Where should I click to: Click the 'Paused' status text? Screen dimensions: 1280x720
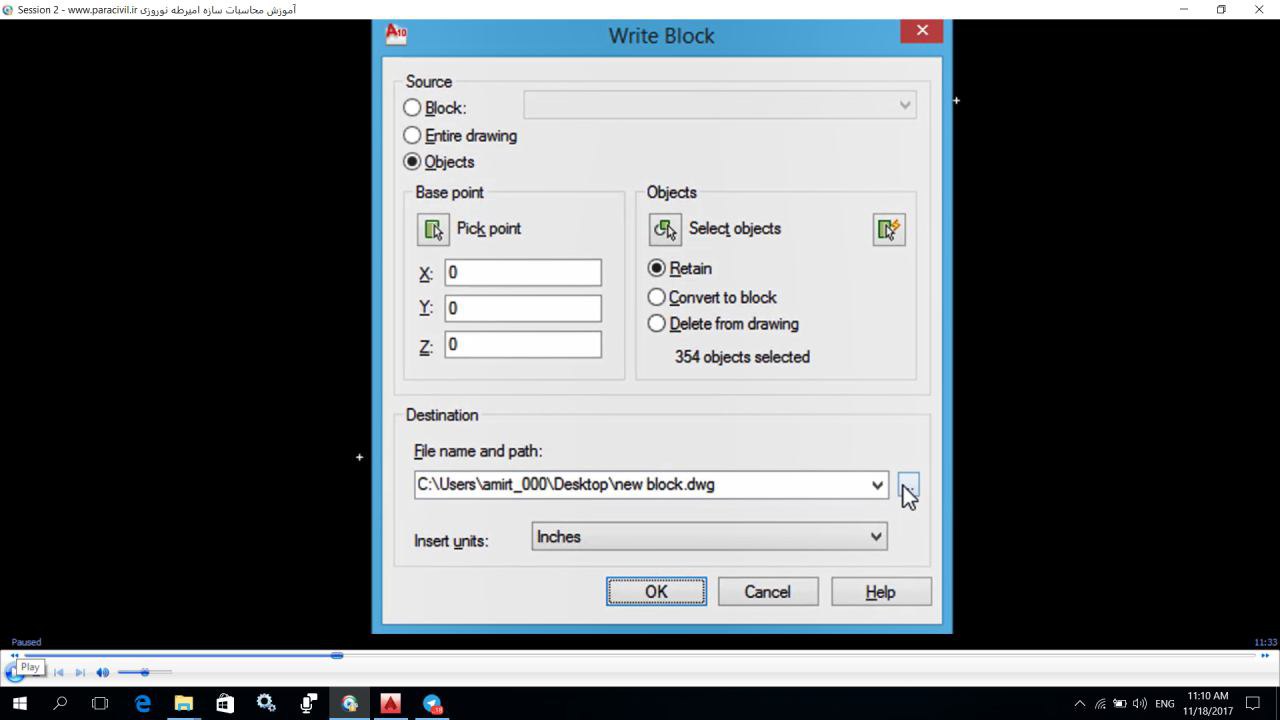click(26, 642)
